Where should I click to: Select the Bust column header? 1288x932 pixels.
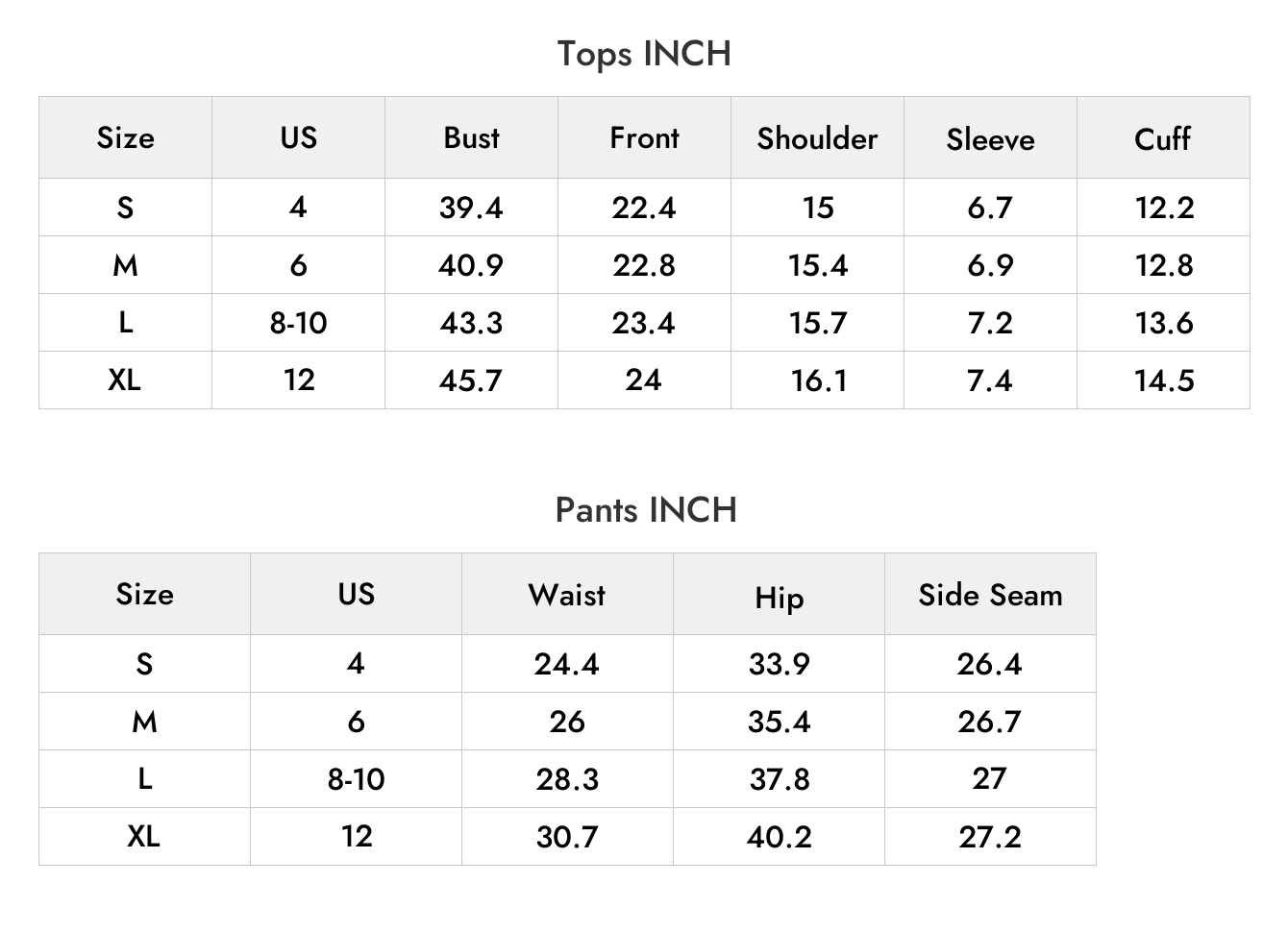pos(471,137)
